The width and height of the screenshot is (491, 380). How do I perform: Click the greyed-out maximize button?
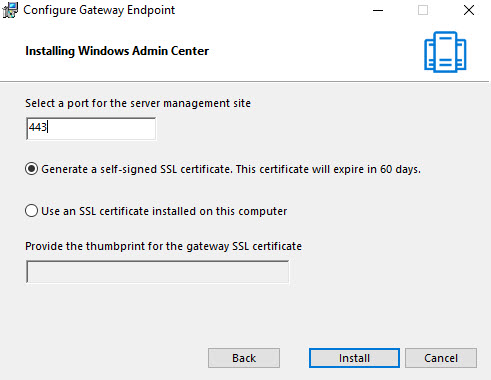pyautogui.click(x=423, y=10)
